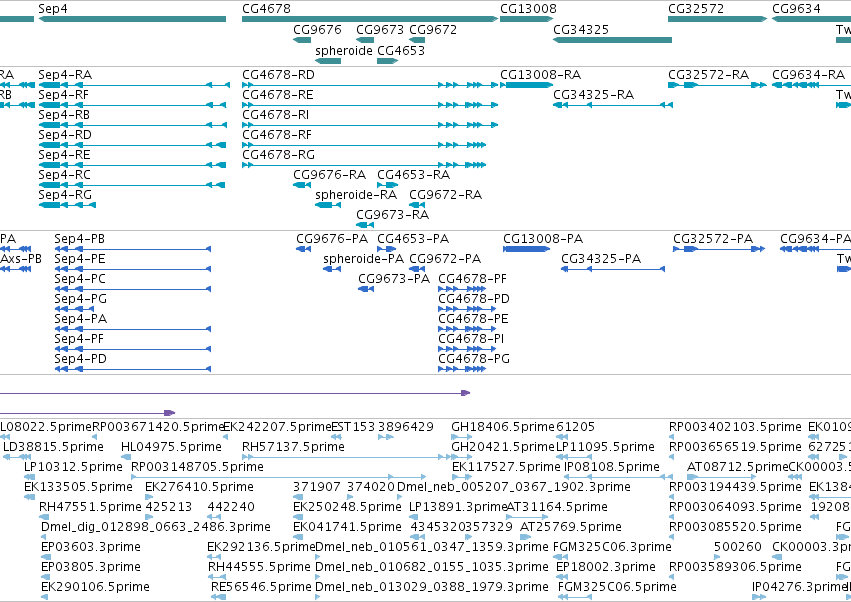This screenshot has width=851, height=602.
Task: Select the LD38815.5prime EST label
Action: [x=54, y=447]
